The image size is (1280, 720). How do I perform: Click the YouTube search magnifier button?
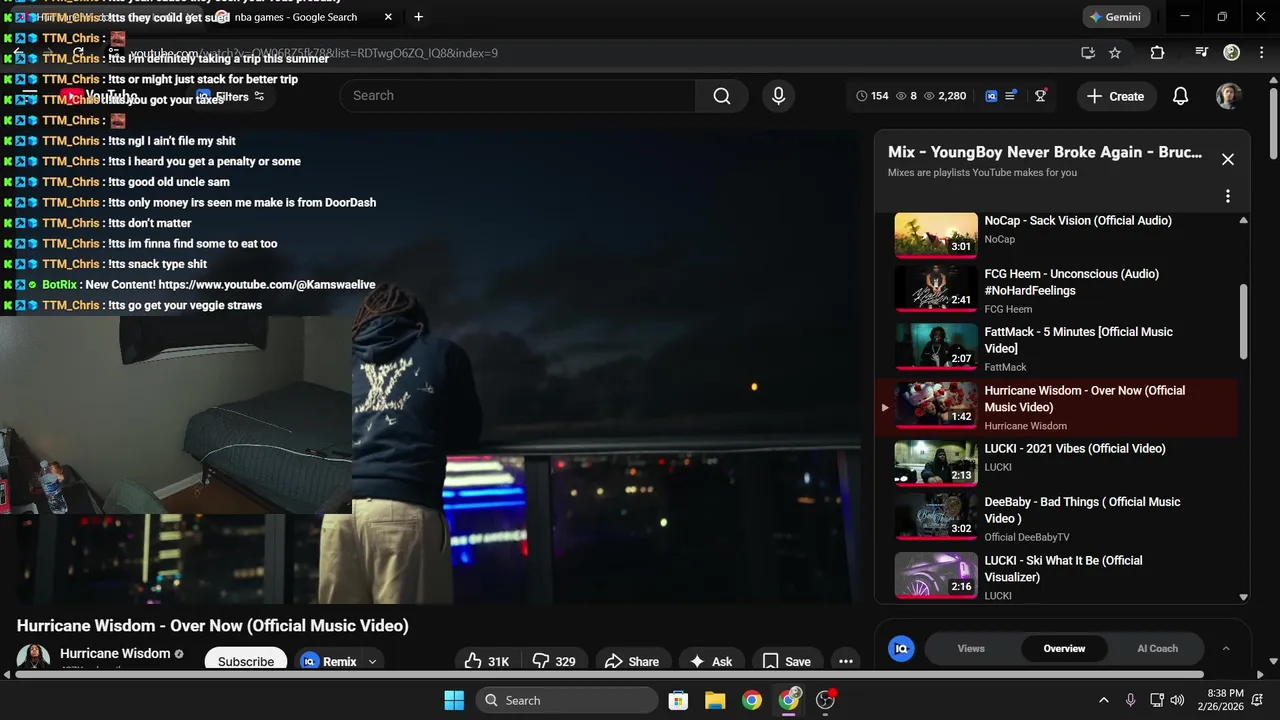coord(721,96)
